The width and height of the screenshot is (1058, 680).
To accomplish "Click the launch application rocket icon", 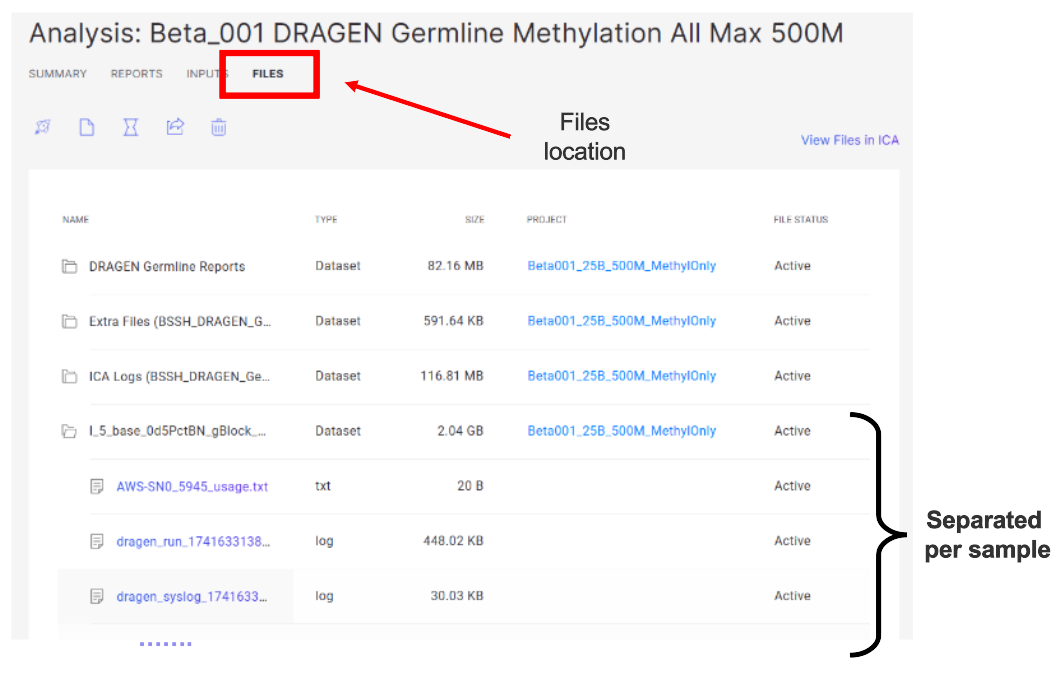I will point(43,127).
